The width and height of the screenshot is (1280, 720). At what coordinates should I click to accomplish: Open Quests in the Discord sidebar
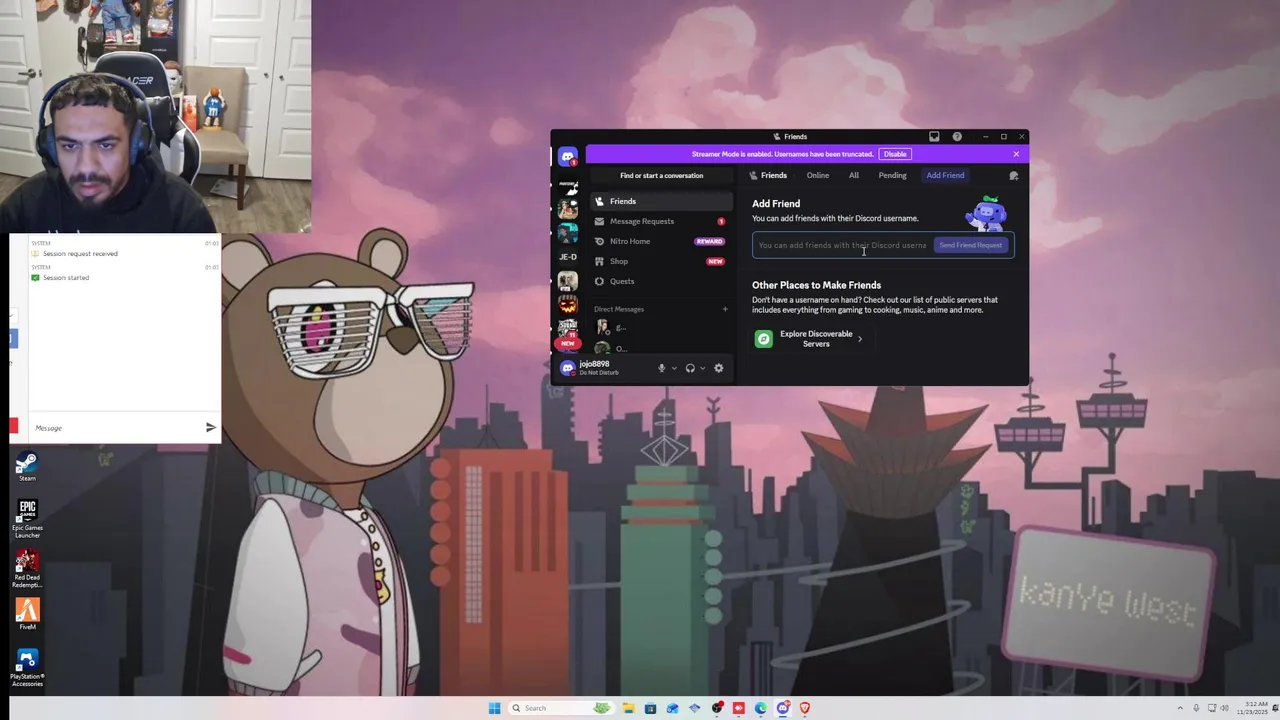click(661, 281)
